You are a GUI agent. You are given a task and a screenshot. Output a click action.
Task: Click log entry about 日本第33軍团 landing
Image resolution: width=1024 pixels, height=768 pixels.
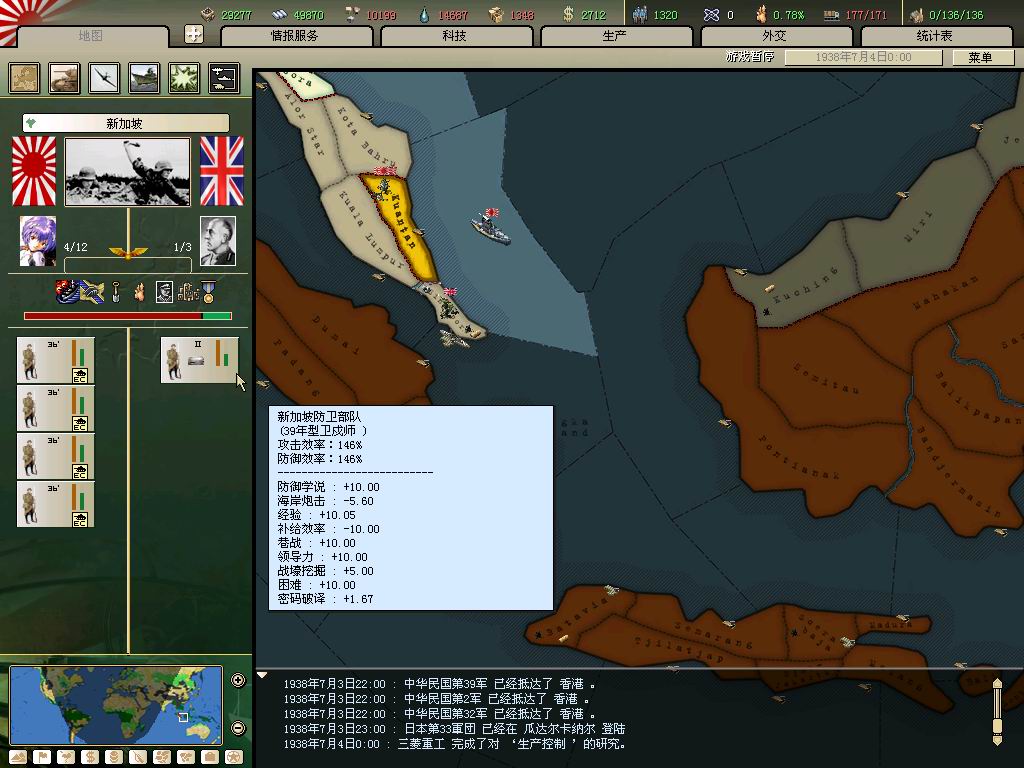point(455,729)
